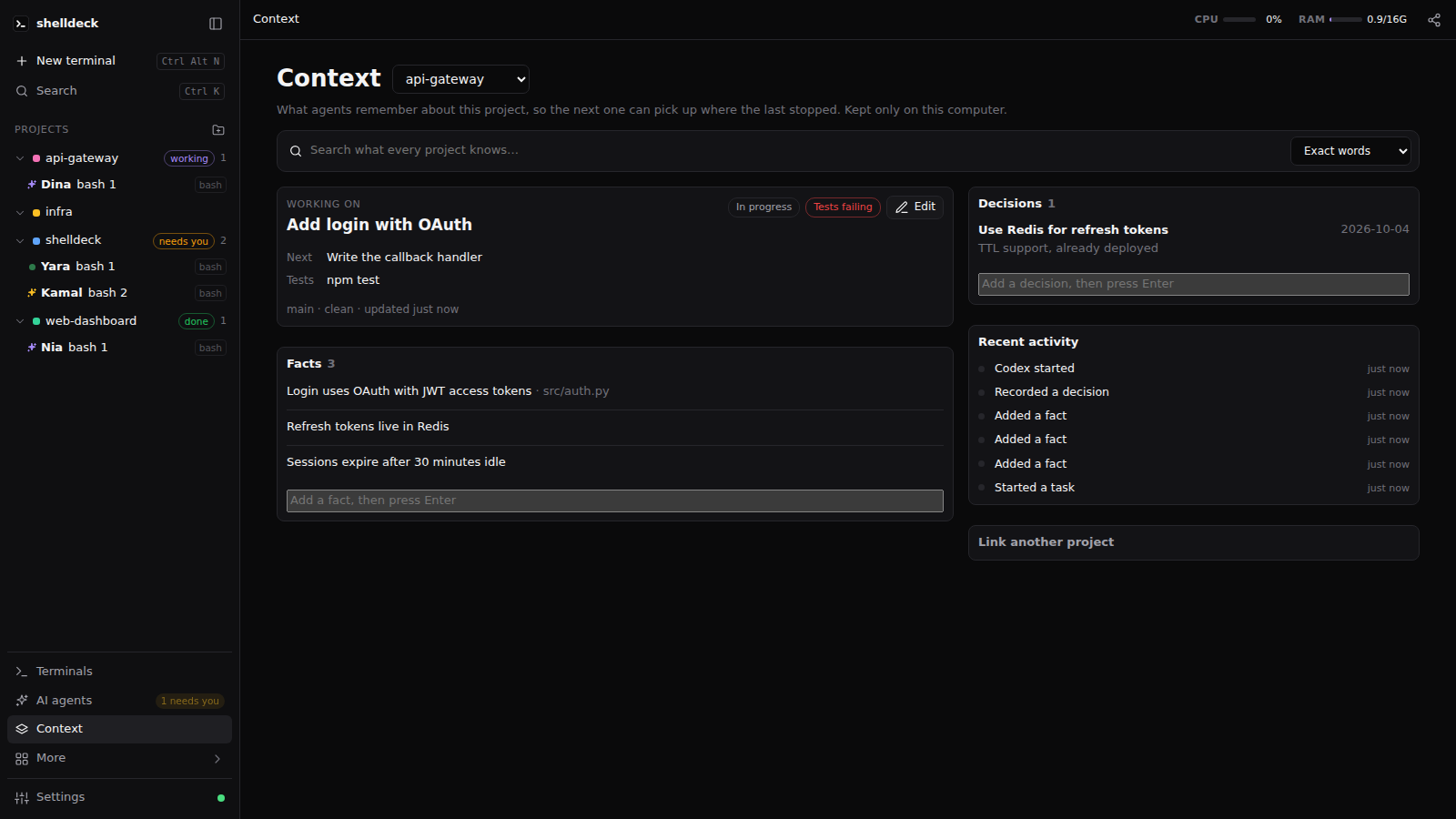
Task: Collapse the api-gateway project
Action: pyautogui.click(x=20, y=158)
